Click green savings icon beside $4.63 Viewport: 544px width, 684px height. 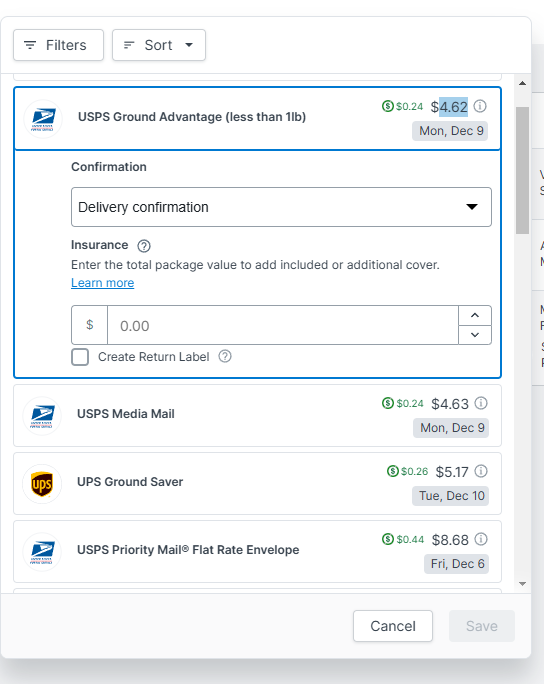388,403
